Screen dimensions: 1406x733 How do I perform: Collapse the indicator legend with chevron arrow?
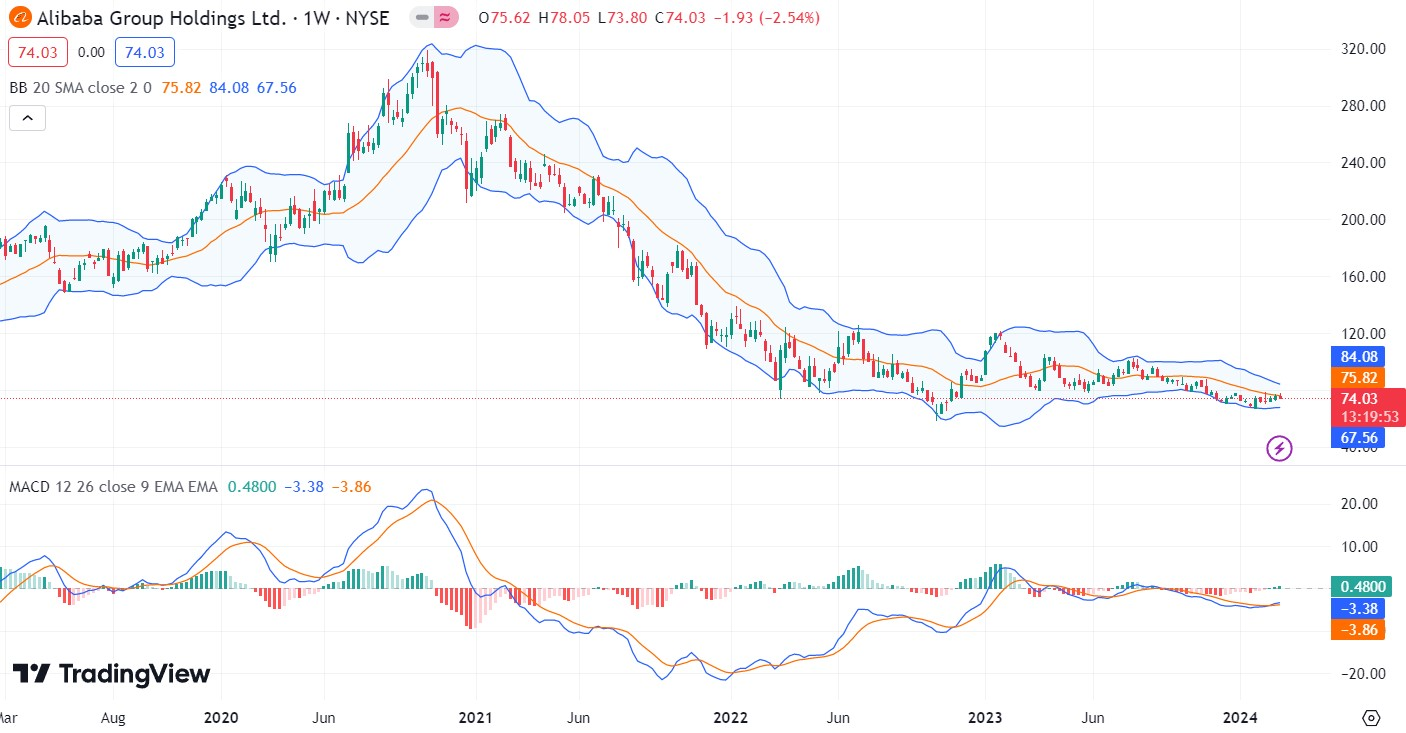(27, 118)
